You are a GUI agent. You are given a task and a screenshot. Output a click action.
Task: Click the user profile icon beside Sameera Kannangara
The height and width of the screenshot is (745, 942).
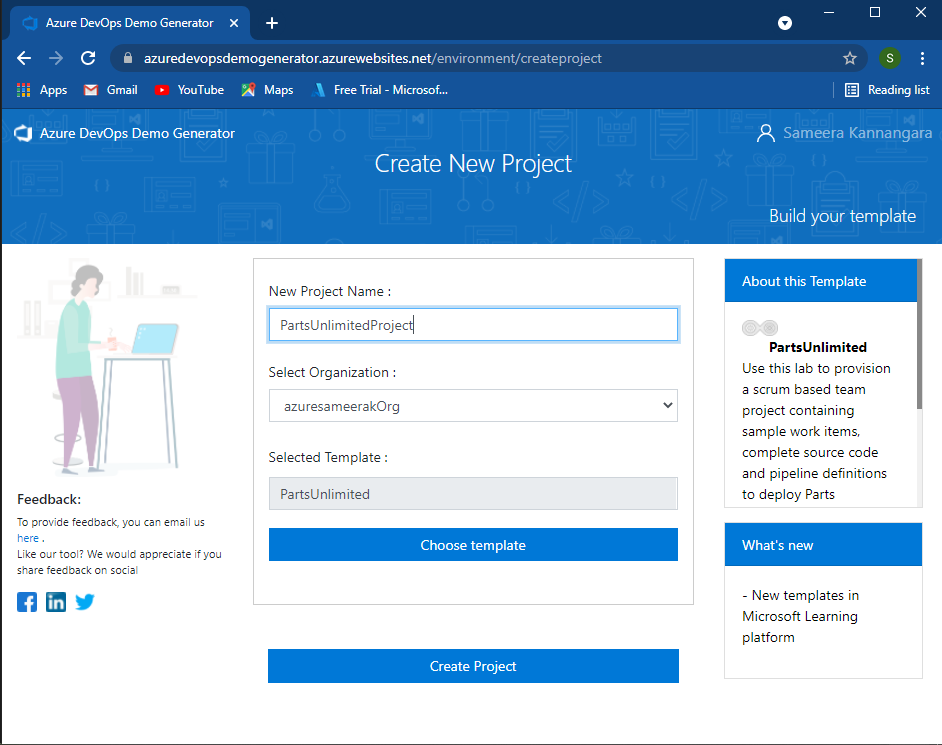765,132
